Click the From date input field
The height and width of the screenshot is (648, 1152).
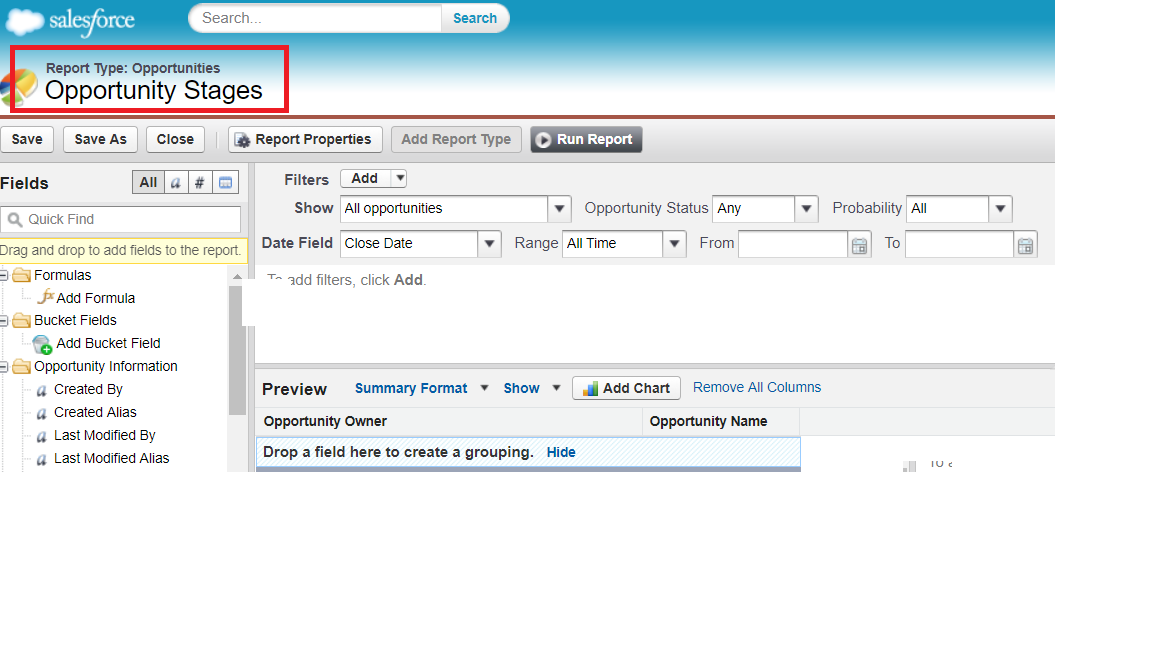[x=793, y=244]
